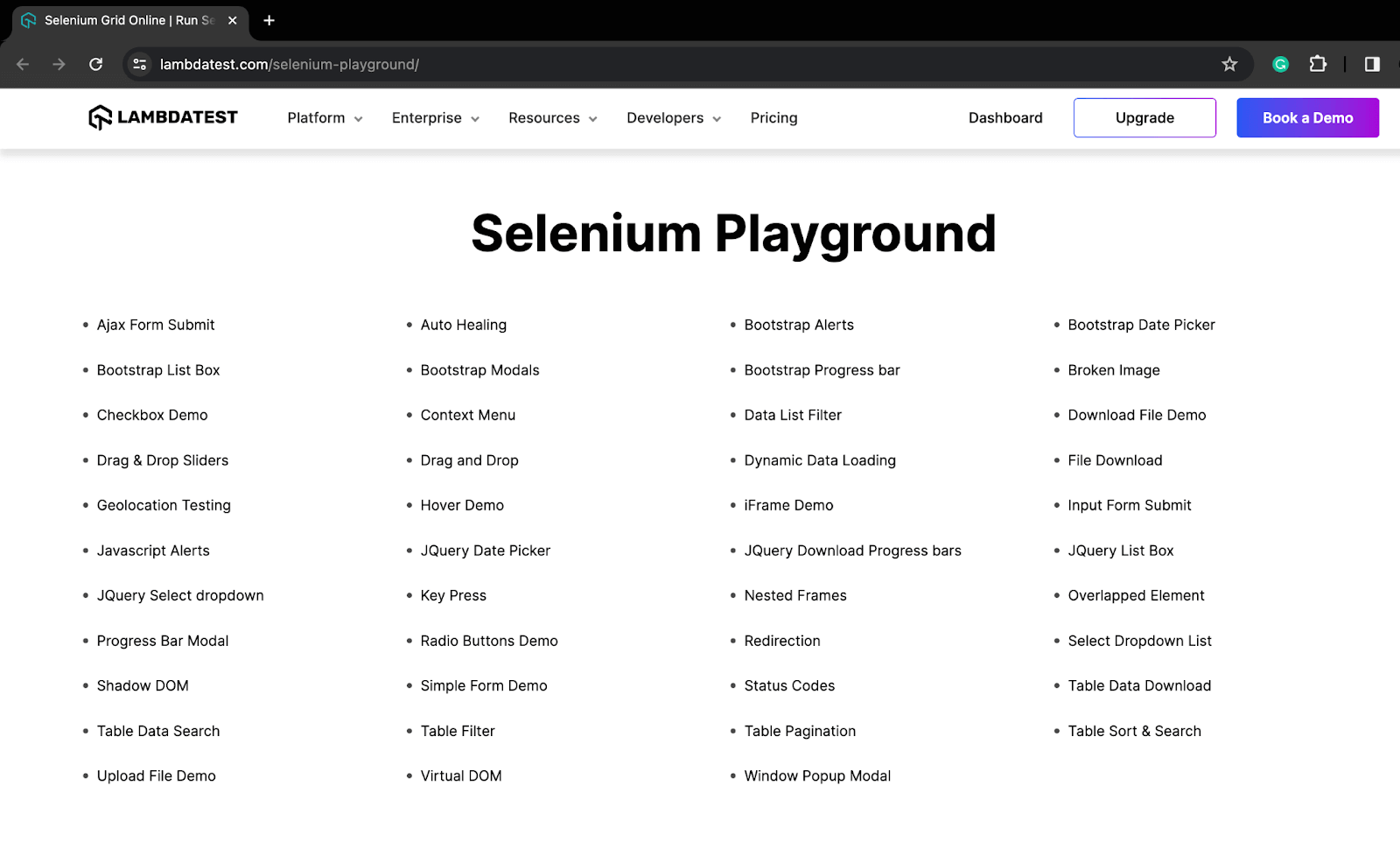Open Bootstrap Alerts demo
This screenshot has width=1400, height=842.
pyautogui.click(x=799, y=325)
